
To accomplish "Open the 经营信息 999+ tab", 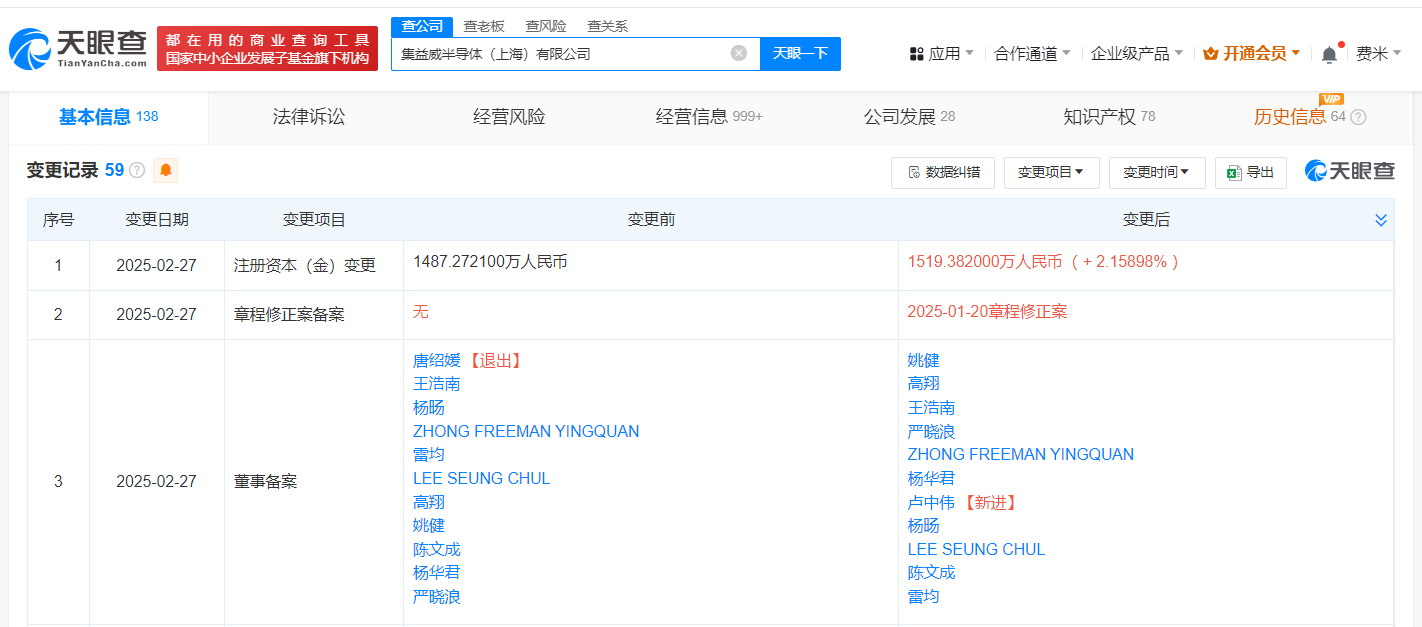I will (709, 117).
